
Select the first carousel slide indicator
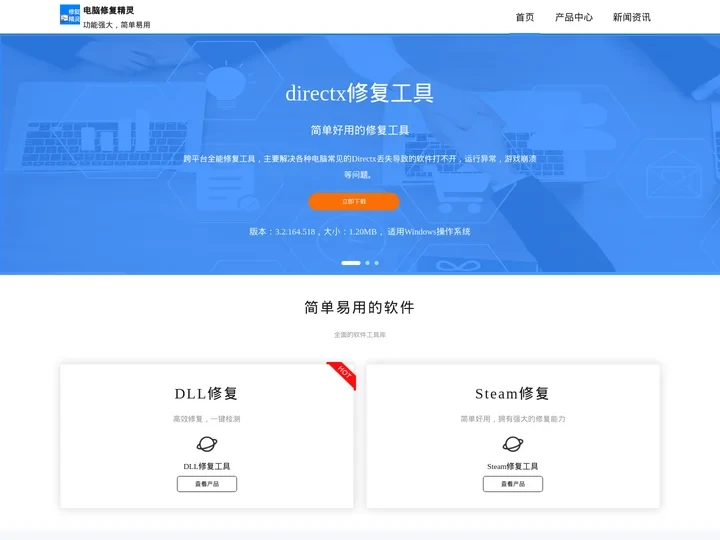(351, 263)
